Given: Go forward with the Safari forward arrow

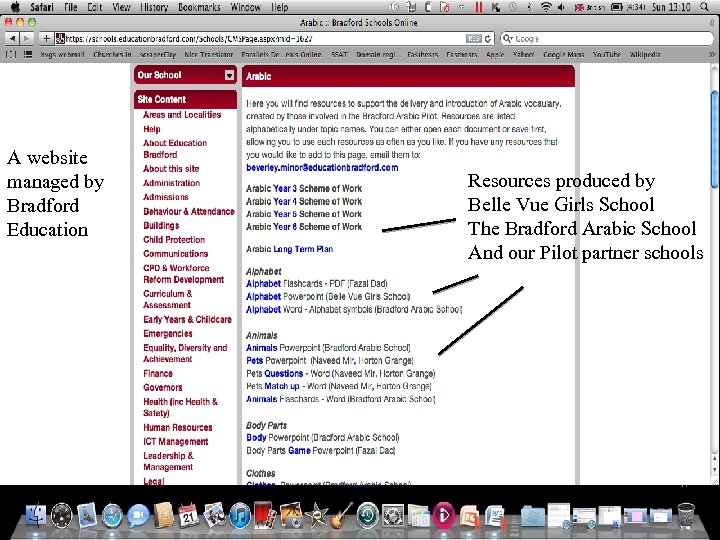Looking at the screenshot, I should (x=26, y=39).
